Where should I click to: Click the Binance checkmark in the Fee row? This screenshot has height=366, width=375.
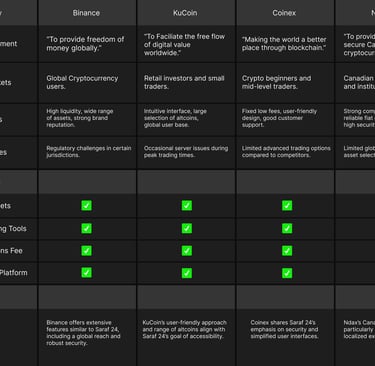(x=86, y=251)
